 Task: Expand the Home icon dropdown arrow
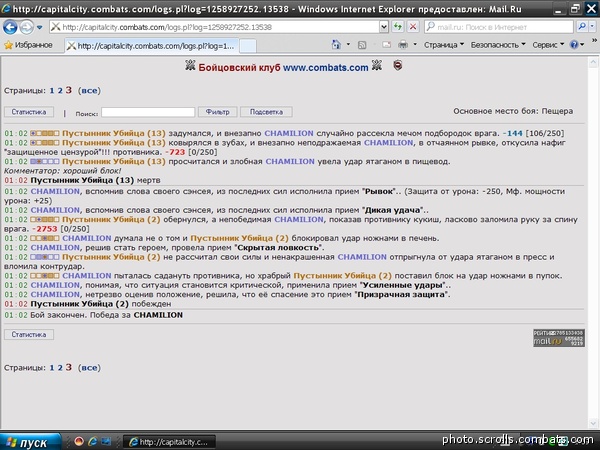point(348,45)
